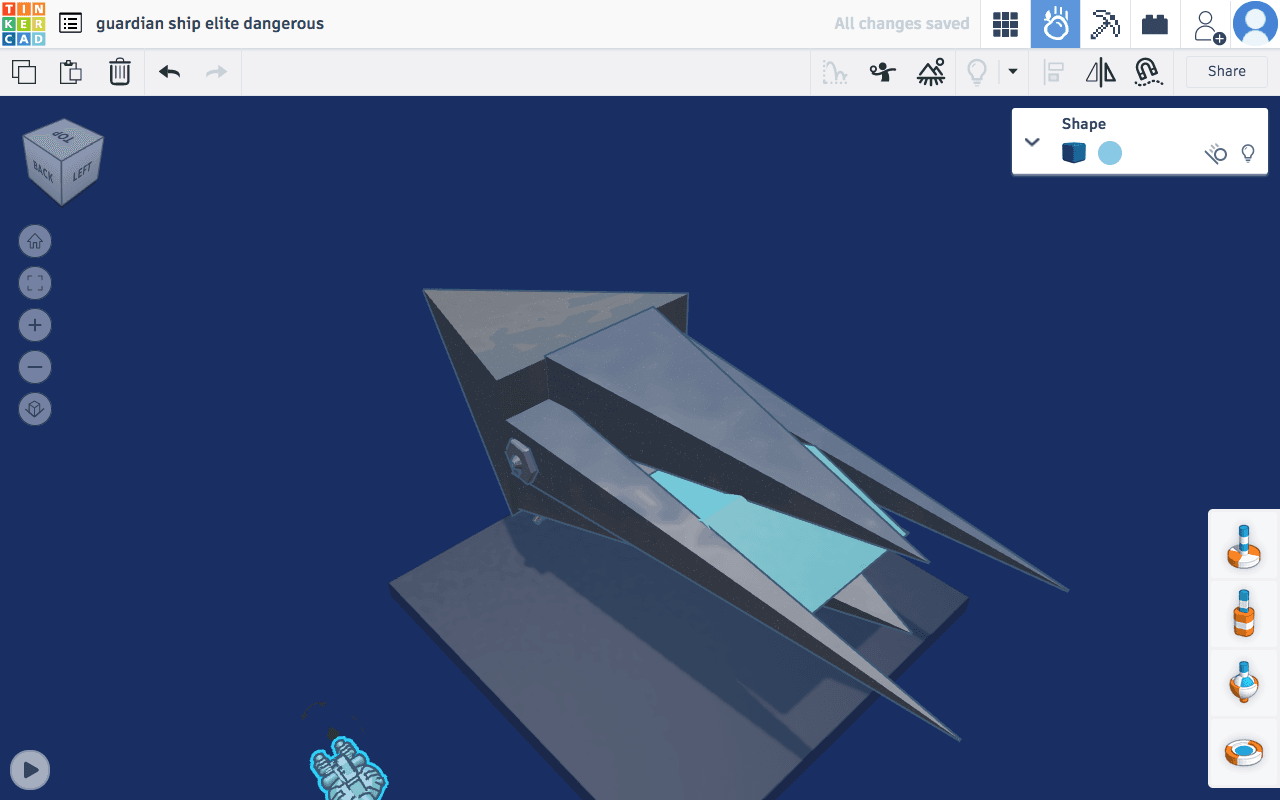Open the 3D design grid editor
The height and width of the screenshot is (800, 1280).
pos(1005,24)
